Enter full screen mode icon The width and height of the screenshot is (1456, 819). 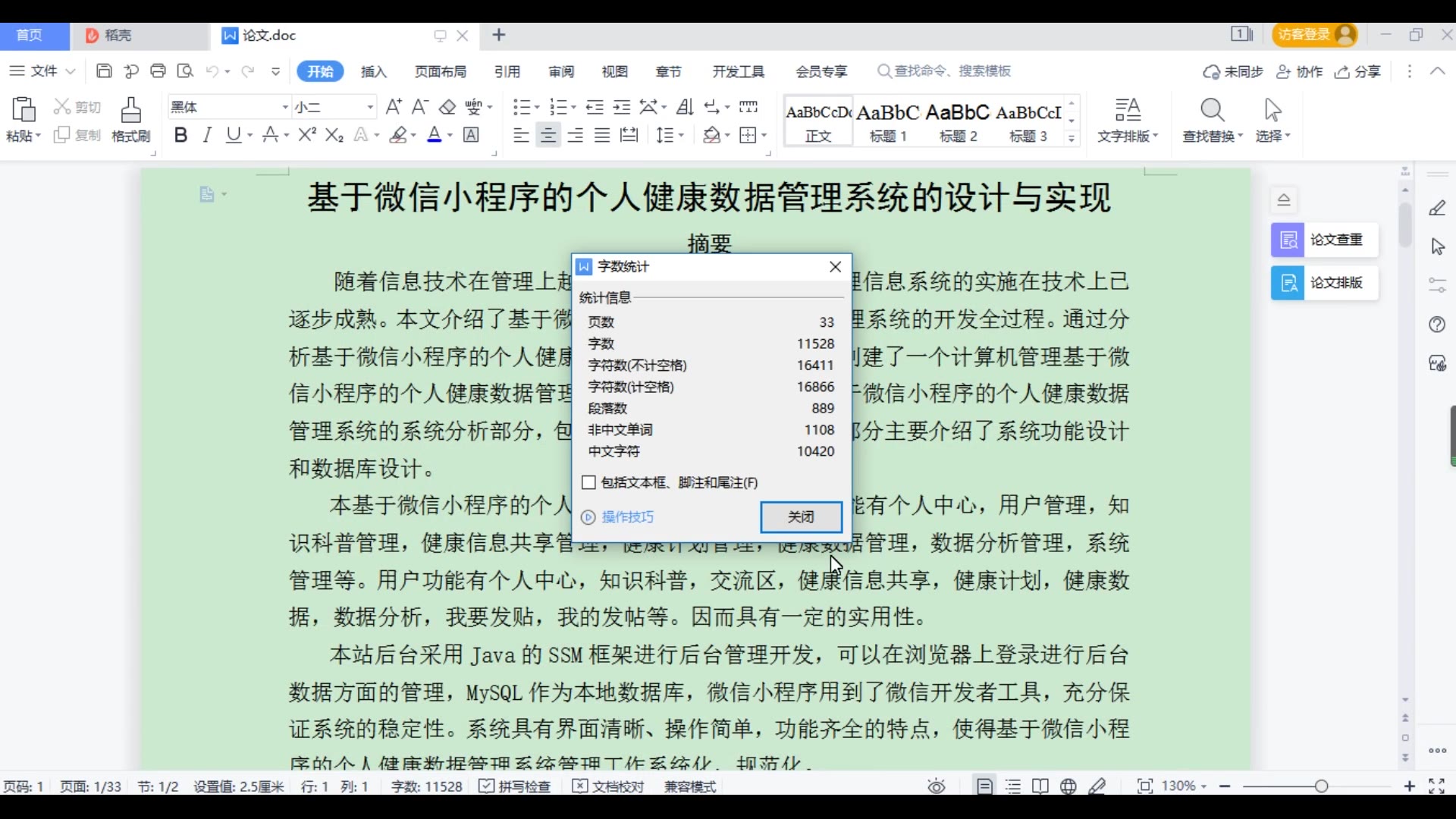(x=1436, y=786)
